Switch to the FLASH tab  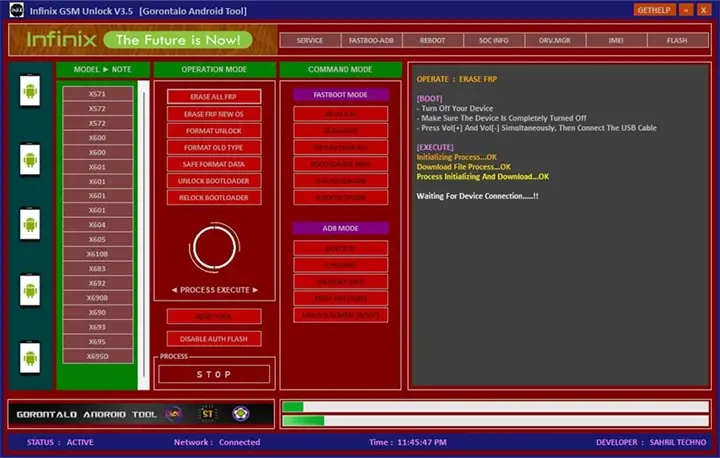pyautogui.click(x=677, y=40)
